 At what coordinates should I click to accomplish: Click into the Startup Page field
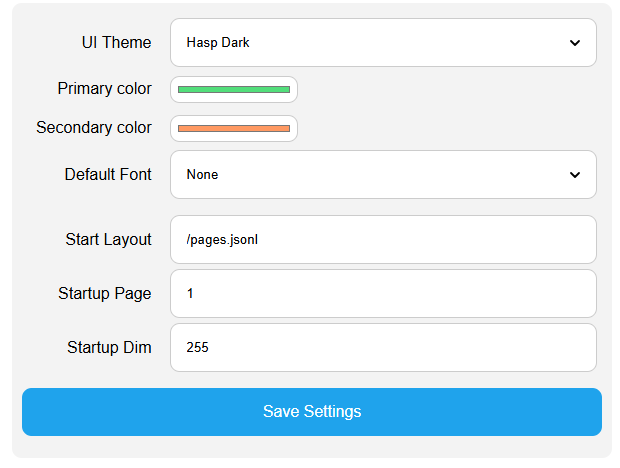coord(382,294)
